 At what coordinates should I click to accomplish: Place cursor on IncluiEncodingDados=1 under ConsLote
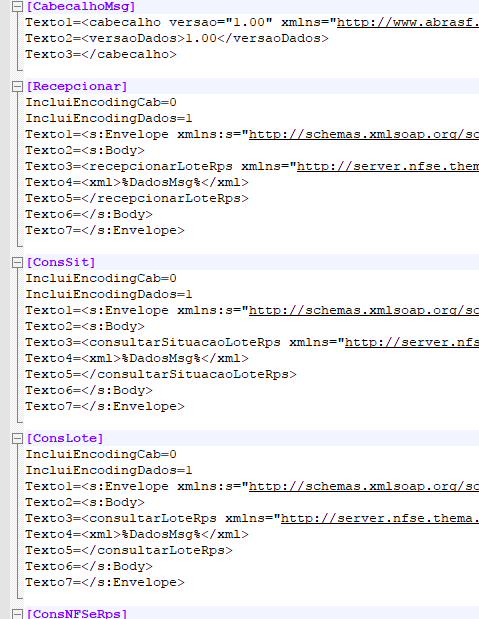pos(109,471)
